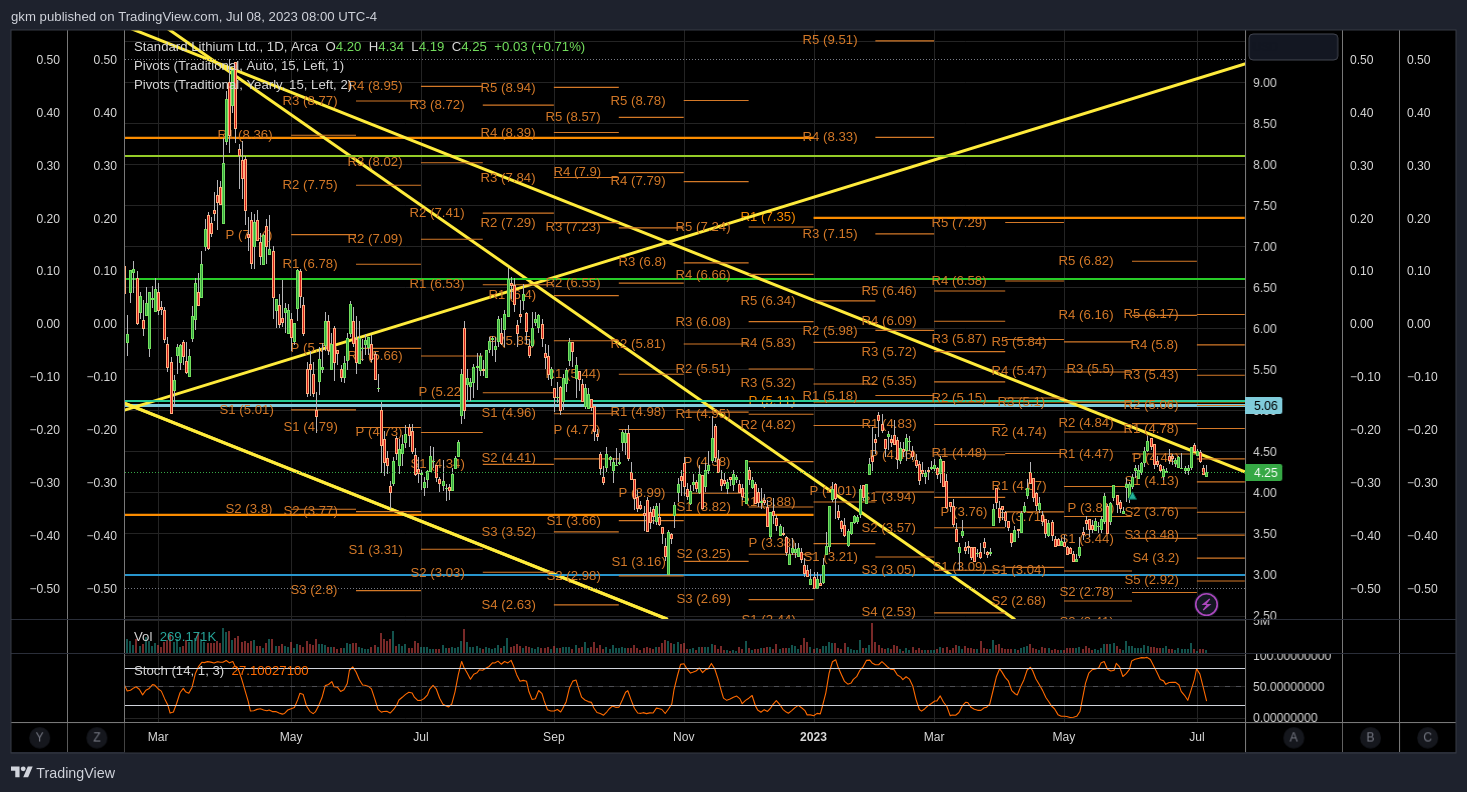This screenshot has width=1467, height=792.
Task: Click the S1 (4.79) pivot label
Action: pos(311,427)
